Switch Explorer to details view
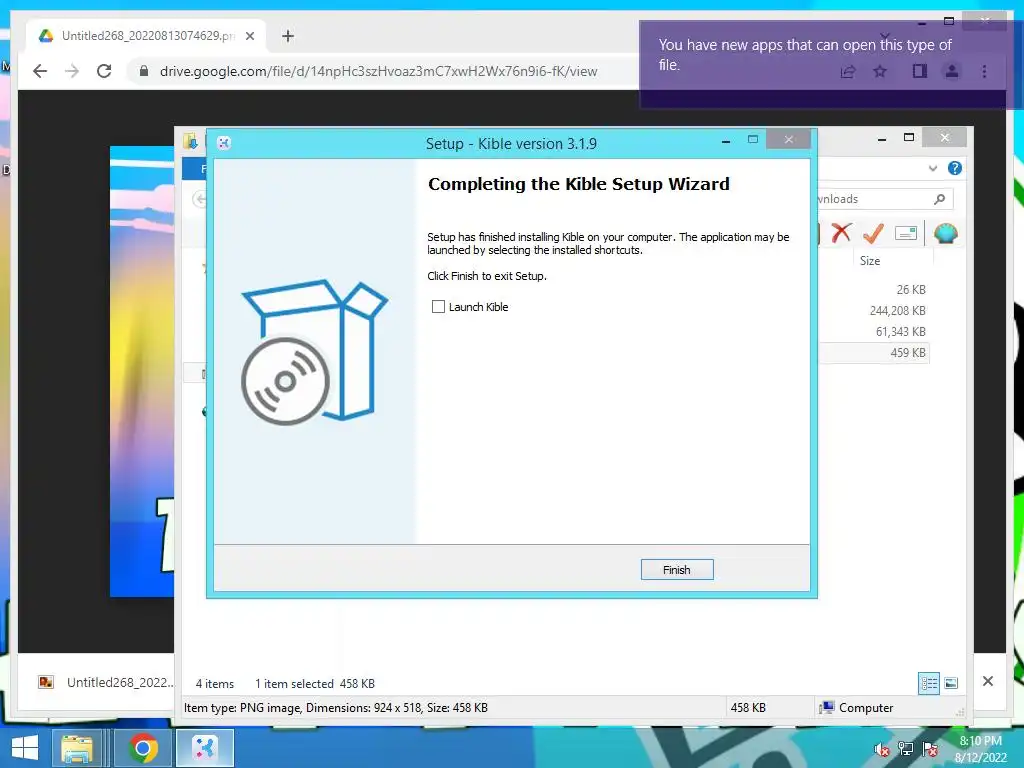Screen dimensions: 1024x768 coord(929,684)
